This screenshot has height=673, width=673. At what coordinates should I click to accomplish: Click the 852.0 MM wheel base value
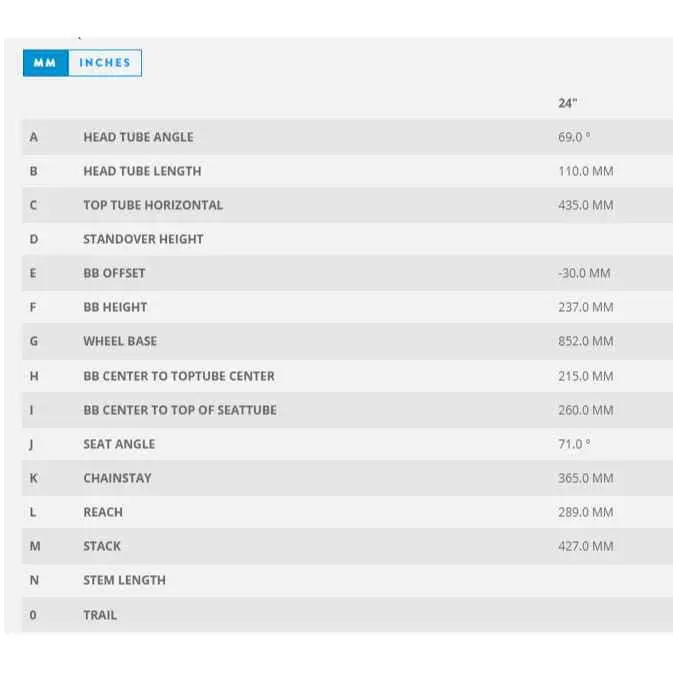click(585, 341)
